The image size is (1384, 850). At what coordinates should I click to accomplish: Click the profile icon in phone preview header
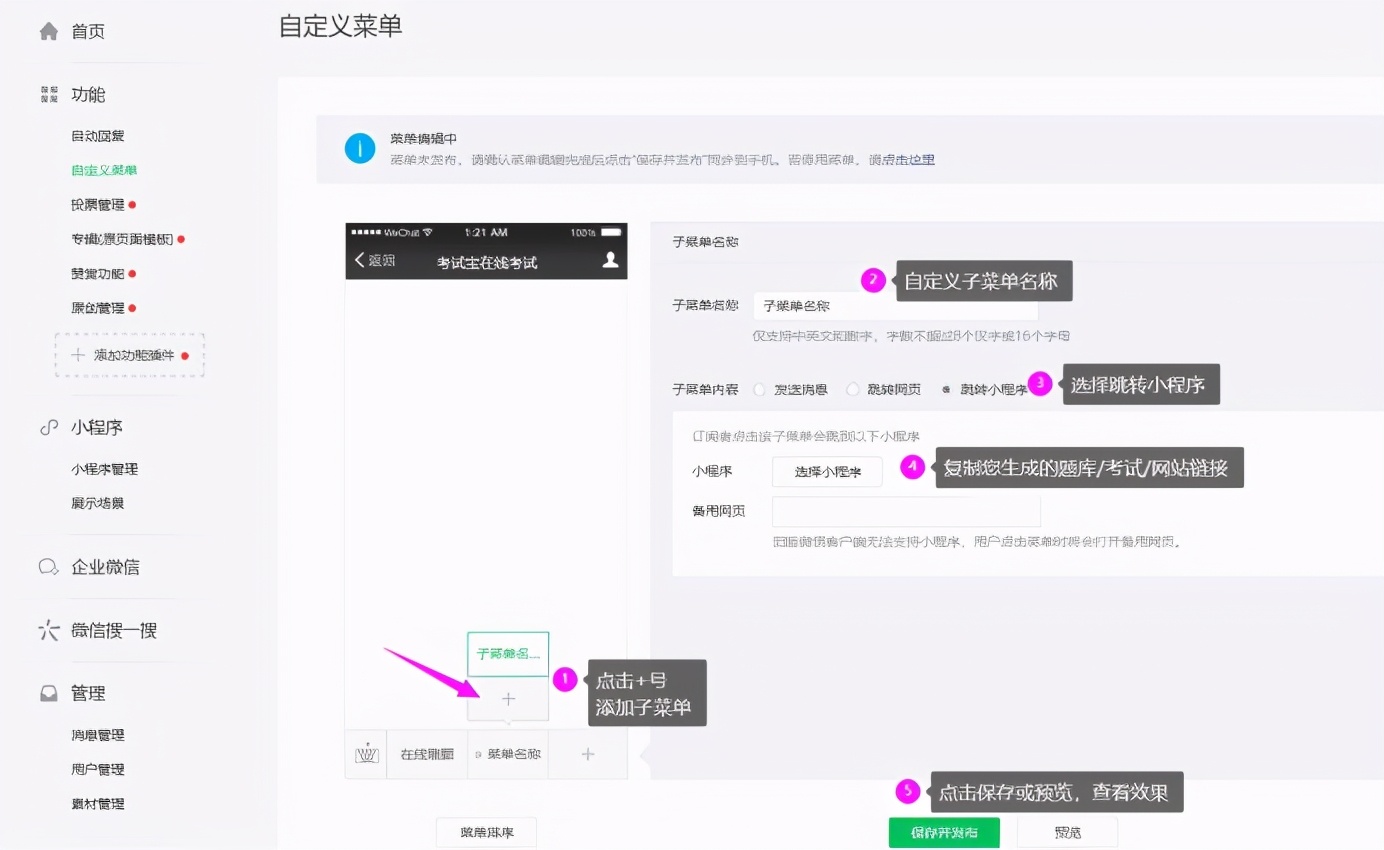(x=610, y=260)
